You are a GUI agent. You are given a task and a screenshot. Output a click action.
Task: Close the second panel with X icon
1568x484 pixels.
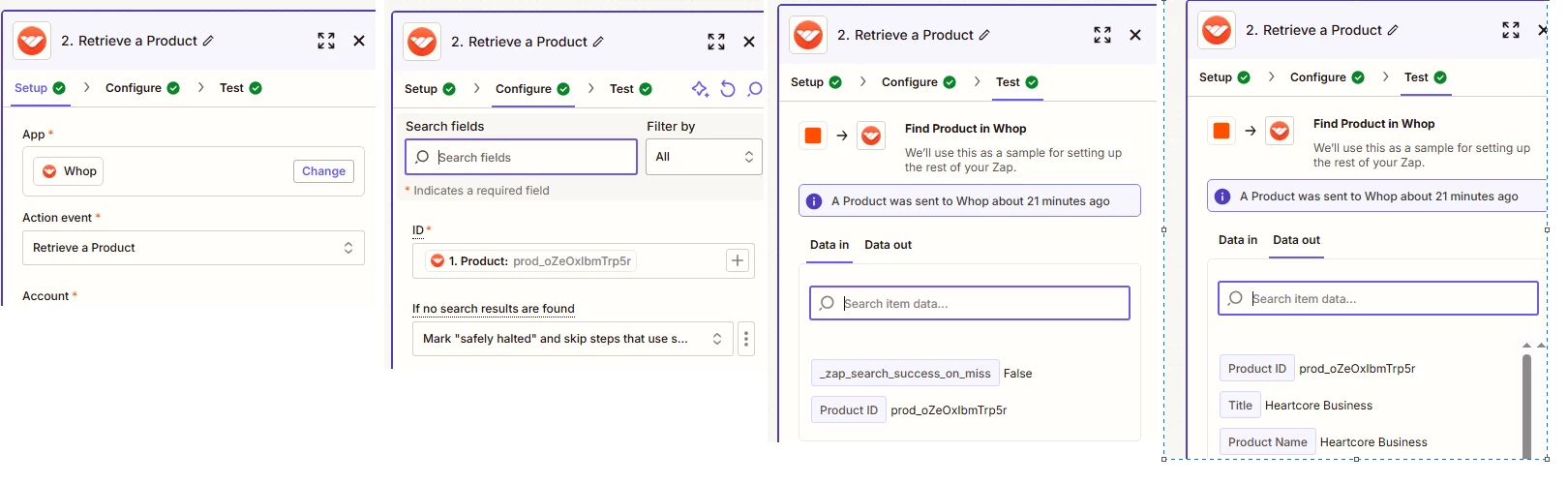(749, 42)
